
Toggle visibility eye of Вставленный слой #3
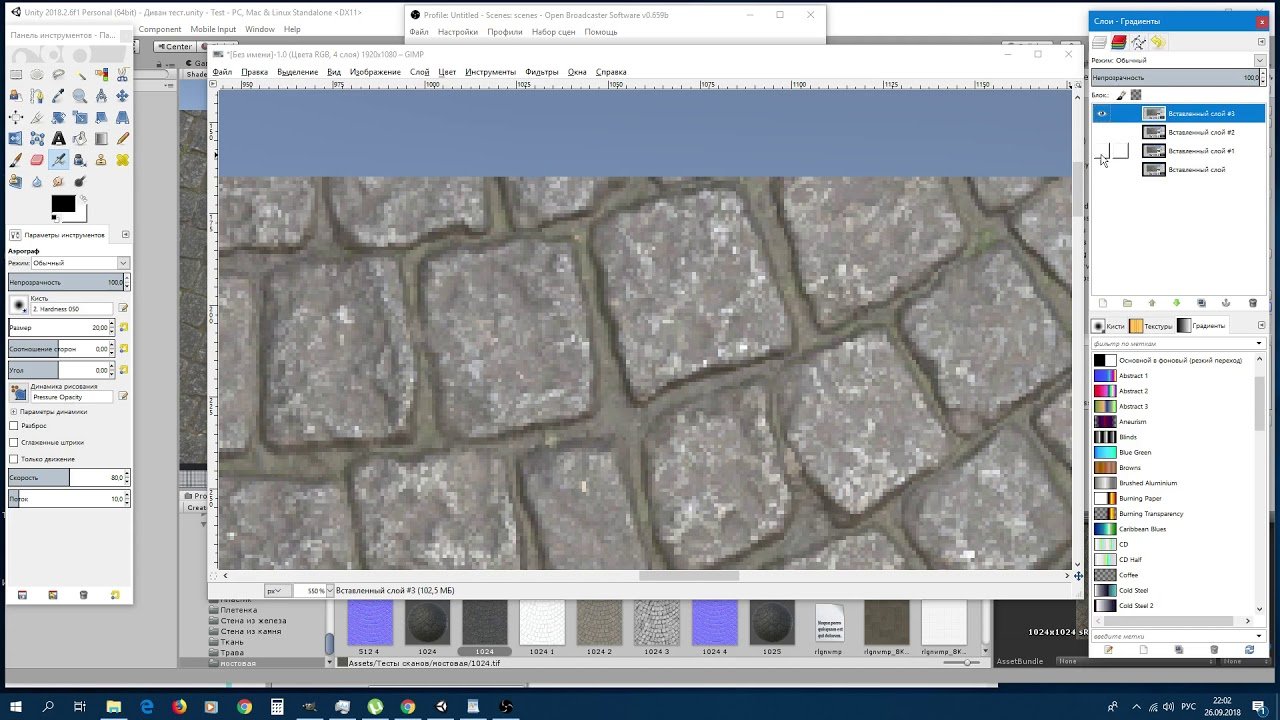click(x=1102, y=114)
